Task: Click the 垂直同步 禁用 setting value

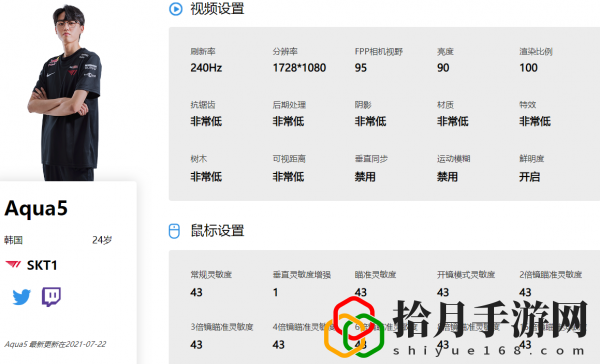Action: point(365,177)
